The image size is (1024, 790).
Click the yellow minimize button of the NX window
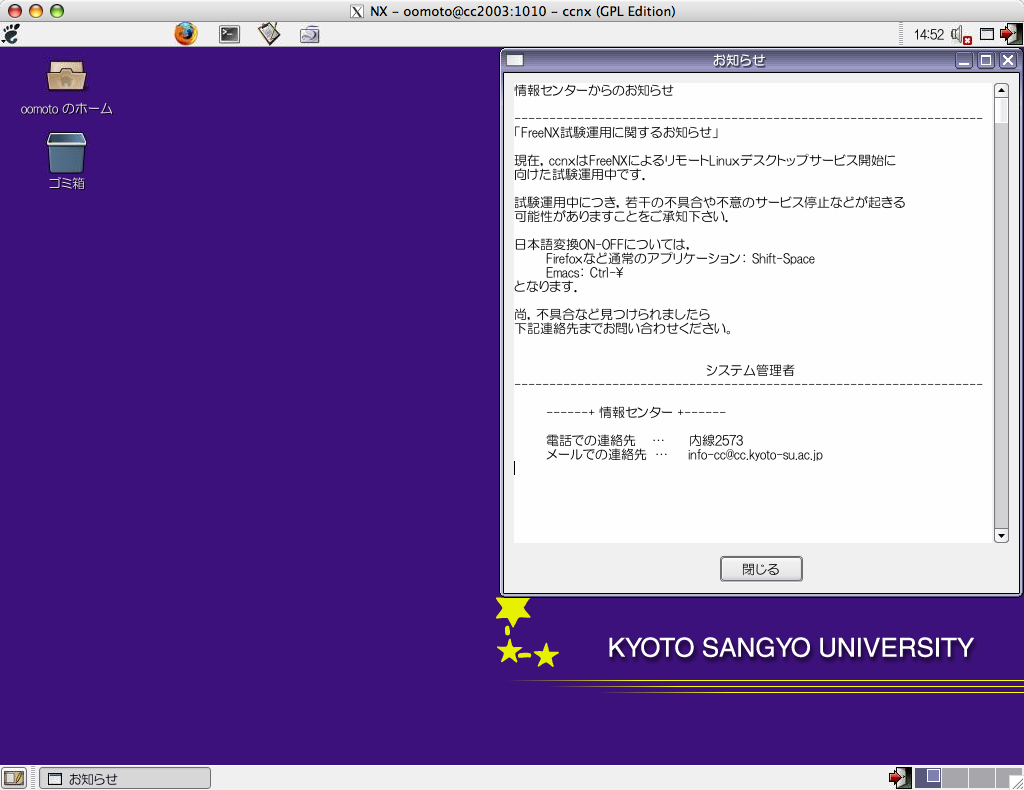pos(36,11)
